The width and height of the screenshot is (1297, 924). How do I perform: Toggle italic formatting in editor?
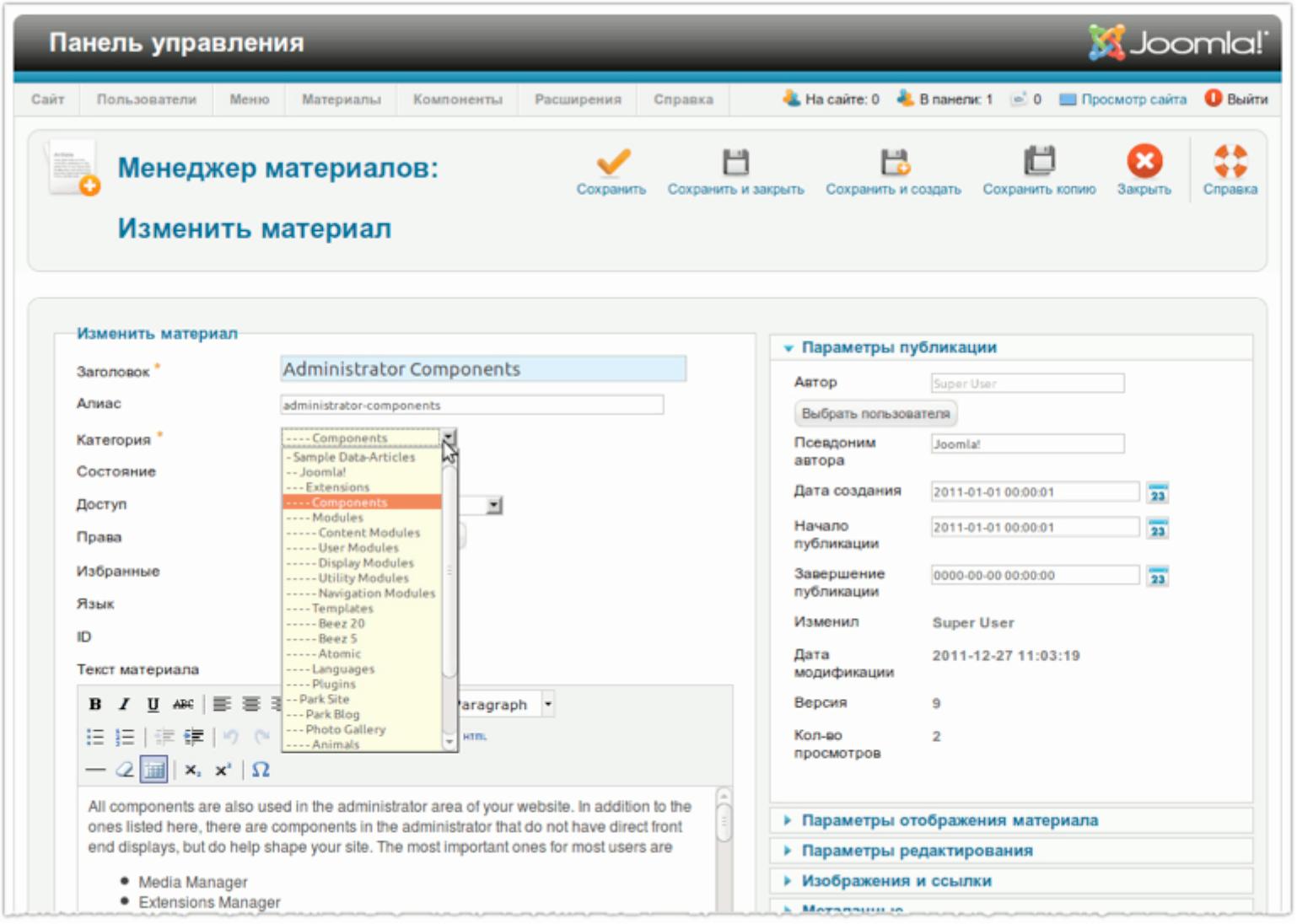click(x=124, y=704)
